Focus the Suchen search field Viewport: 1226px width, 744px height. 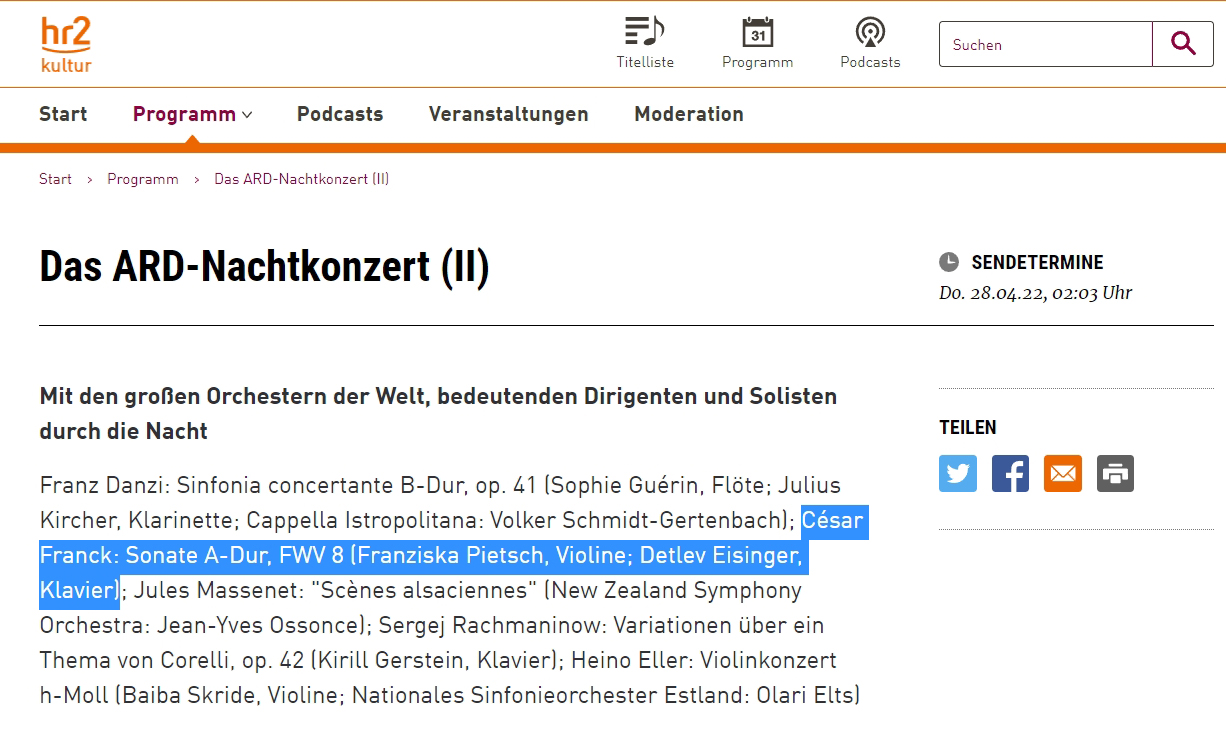click(1045, 45)
